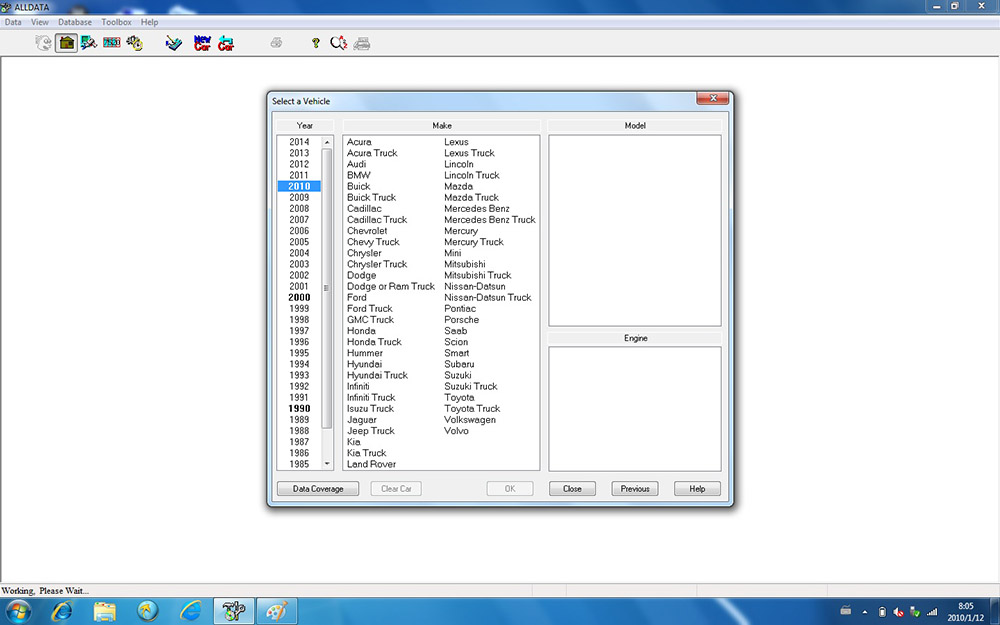Select Mini in the Make list
This screenshot has height=625, width=1000.
click(452, 253)
